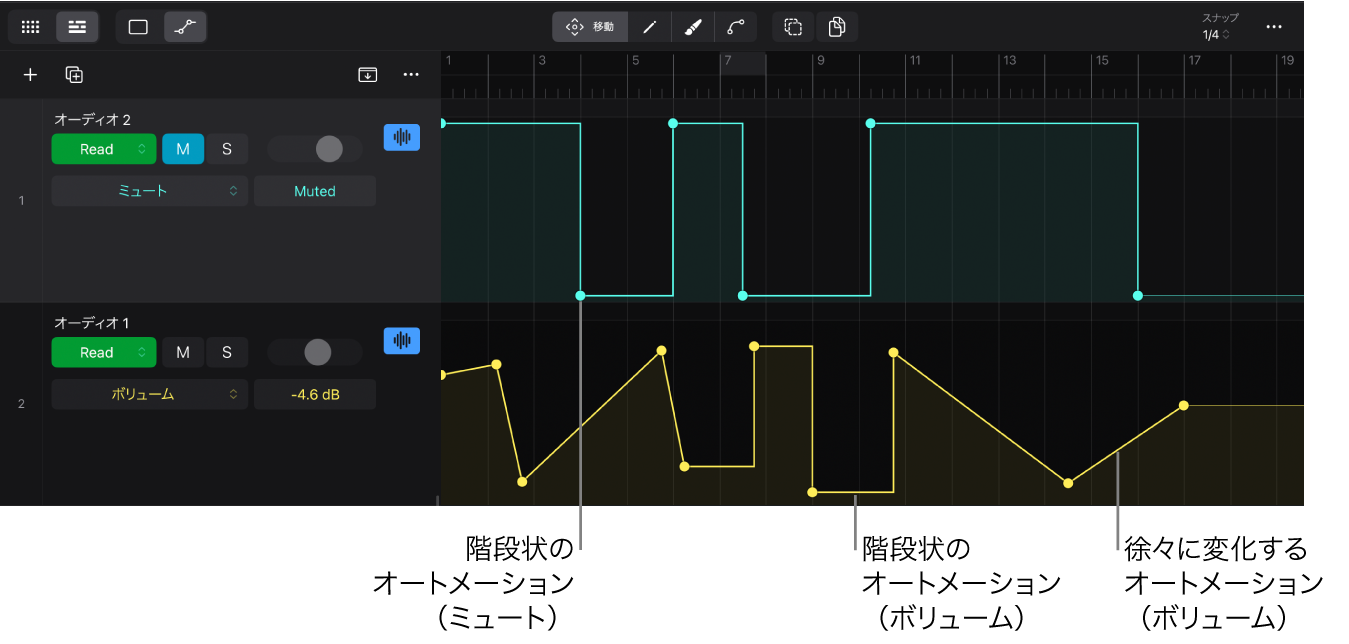This screenshot has height=644, width=1349.
Task: Open Read automation mode menu on オーディオ 2
Action: click(x=104, y=149)
